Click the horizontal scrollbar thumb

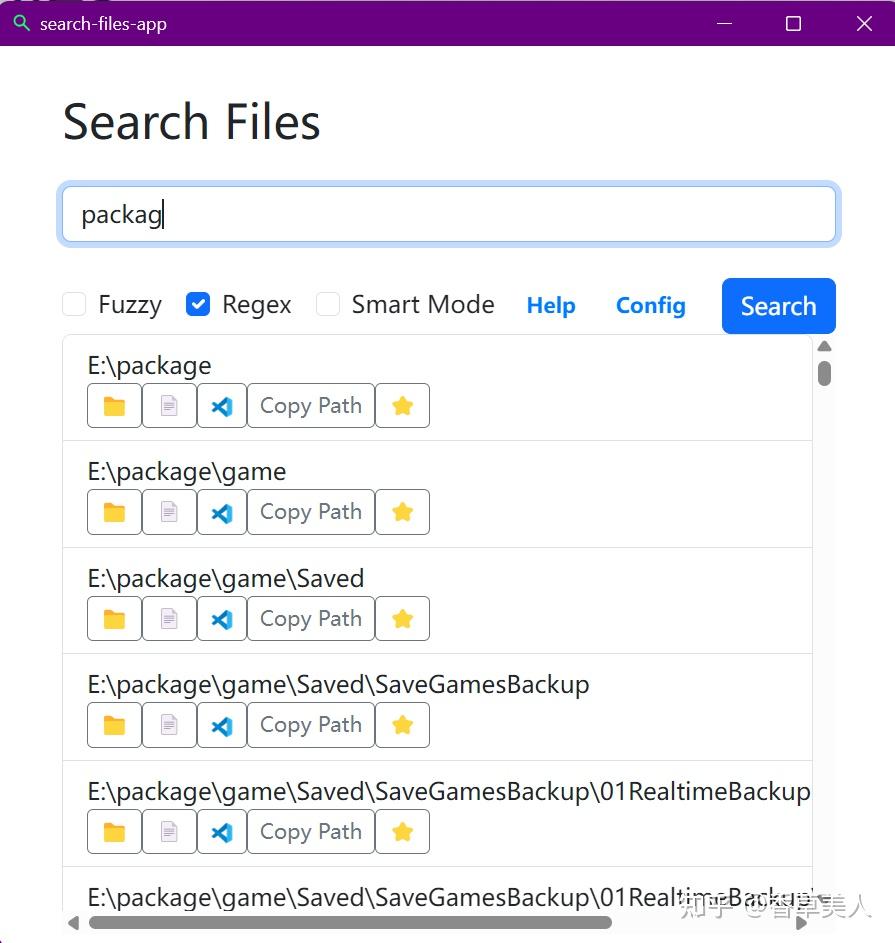350,923
